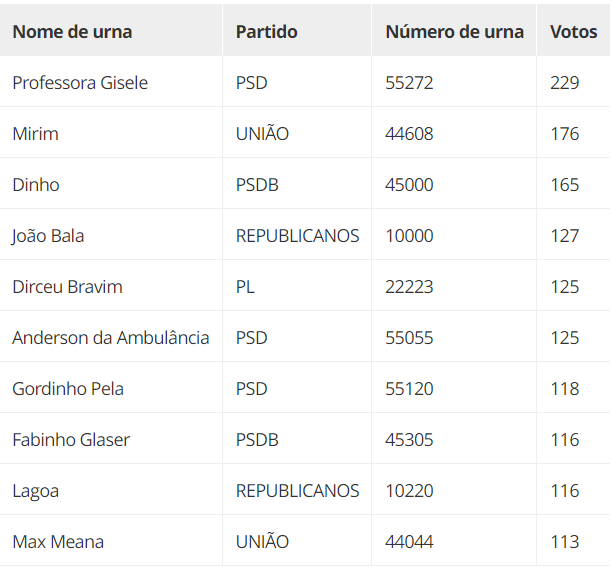Image resolution: width=613 pixels, height=573 pixels.
Task: Click Fabinho Glaser's name
Action: click(71, 440)
